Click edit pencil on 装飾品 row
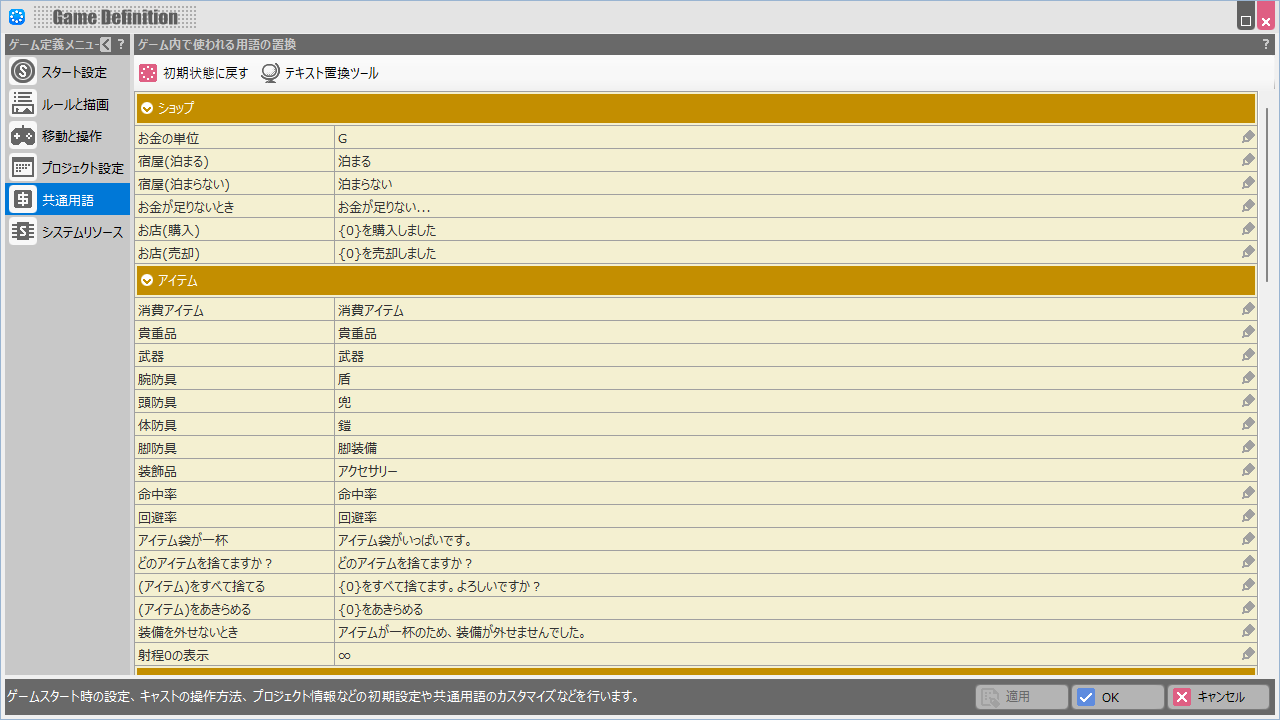The image size is (1280, 720). tap(1248, 470)
